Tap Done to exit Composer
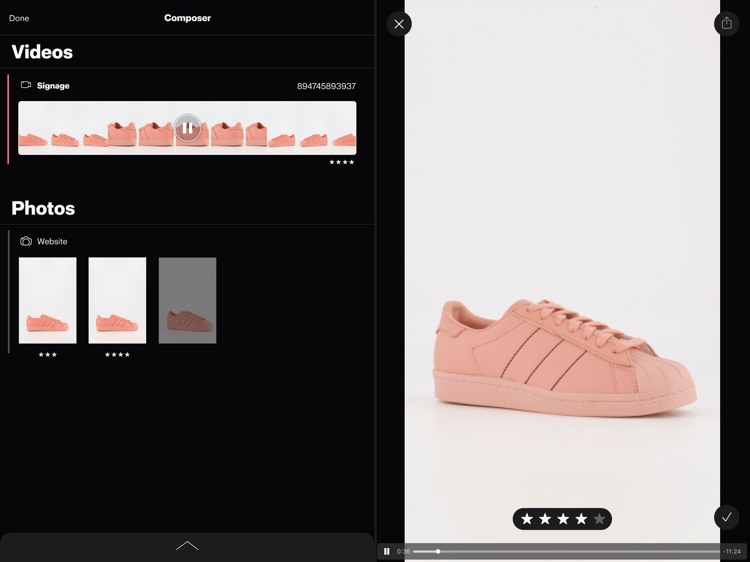The image size is (750, 562). (19, 18)
